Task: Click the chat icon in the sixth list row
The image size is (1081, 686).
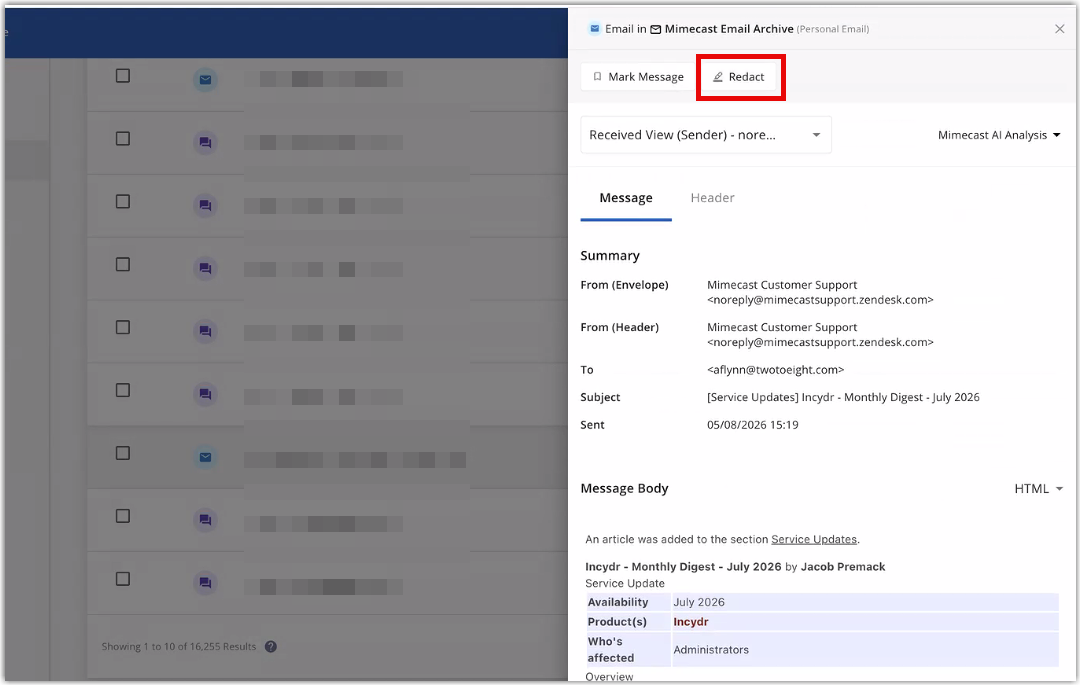Action: (205, 394)
